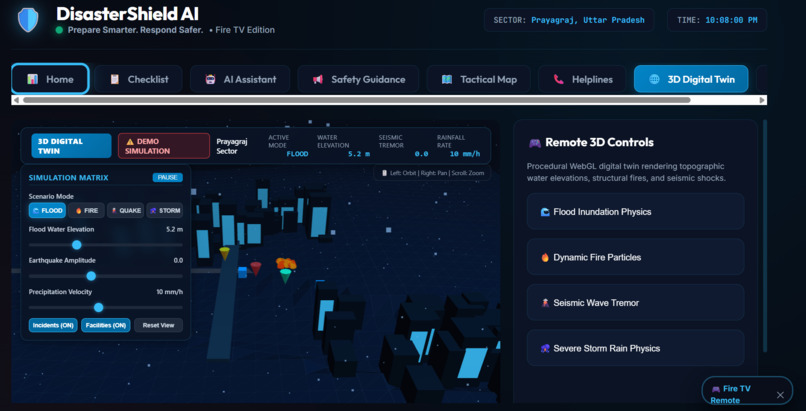806x411 pixels.
Task: Select STORM scenario mode
Action: tap(164, 210)
